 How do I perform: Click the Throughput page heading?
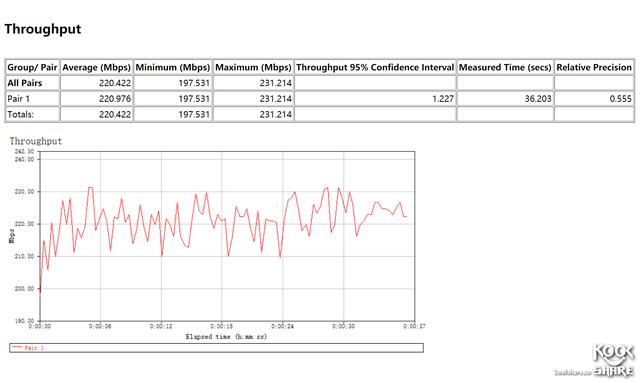tap(43, 29)
